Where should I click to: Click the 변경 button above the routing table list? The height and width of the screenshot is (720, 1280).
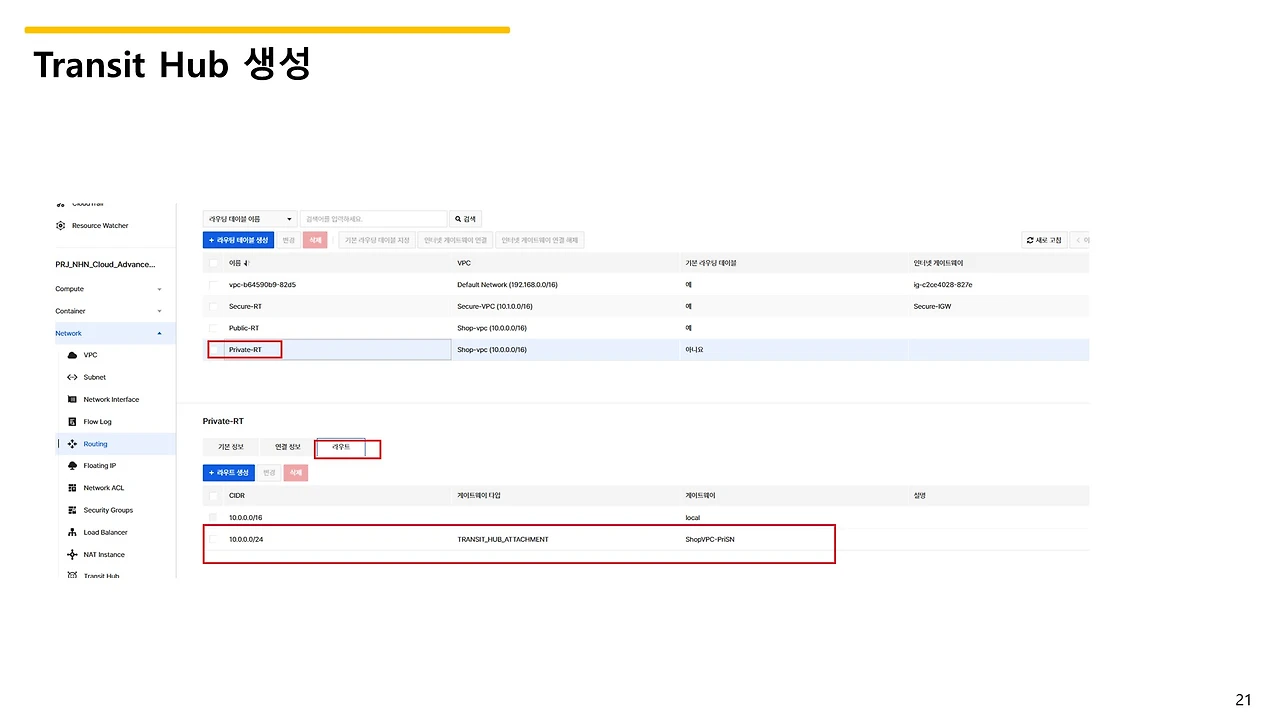(x=288, y=240)
